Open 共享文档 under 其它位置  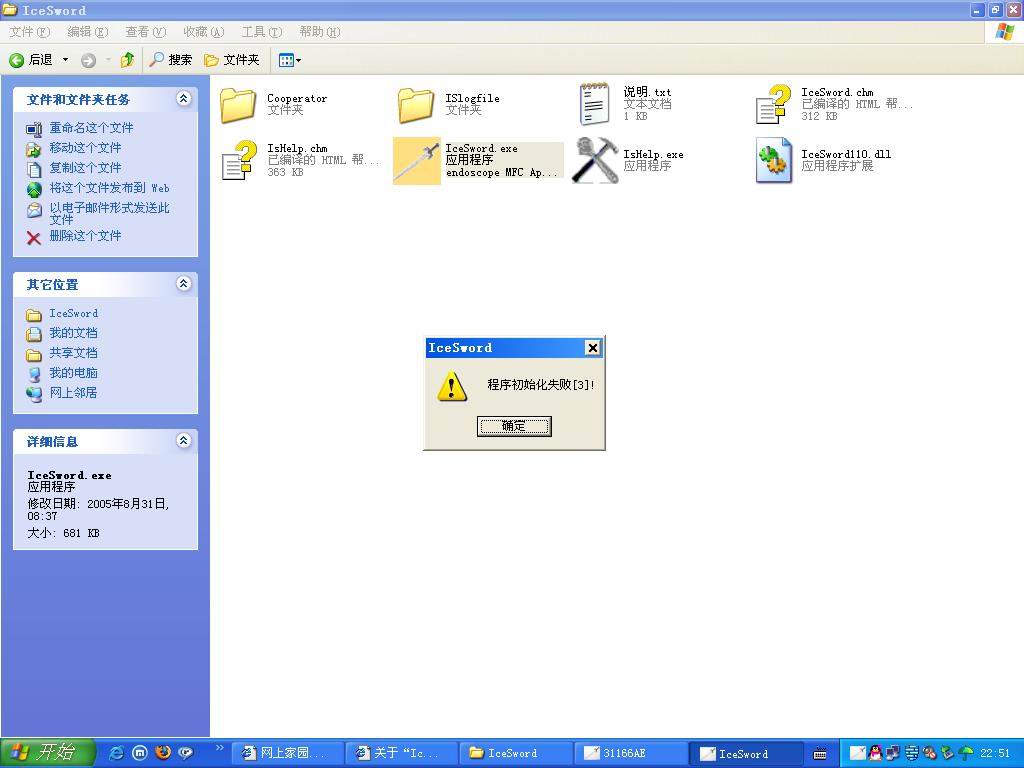74,353
